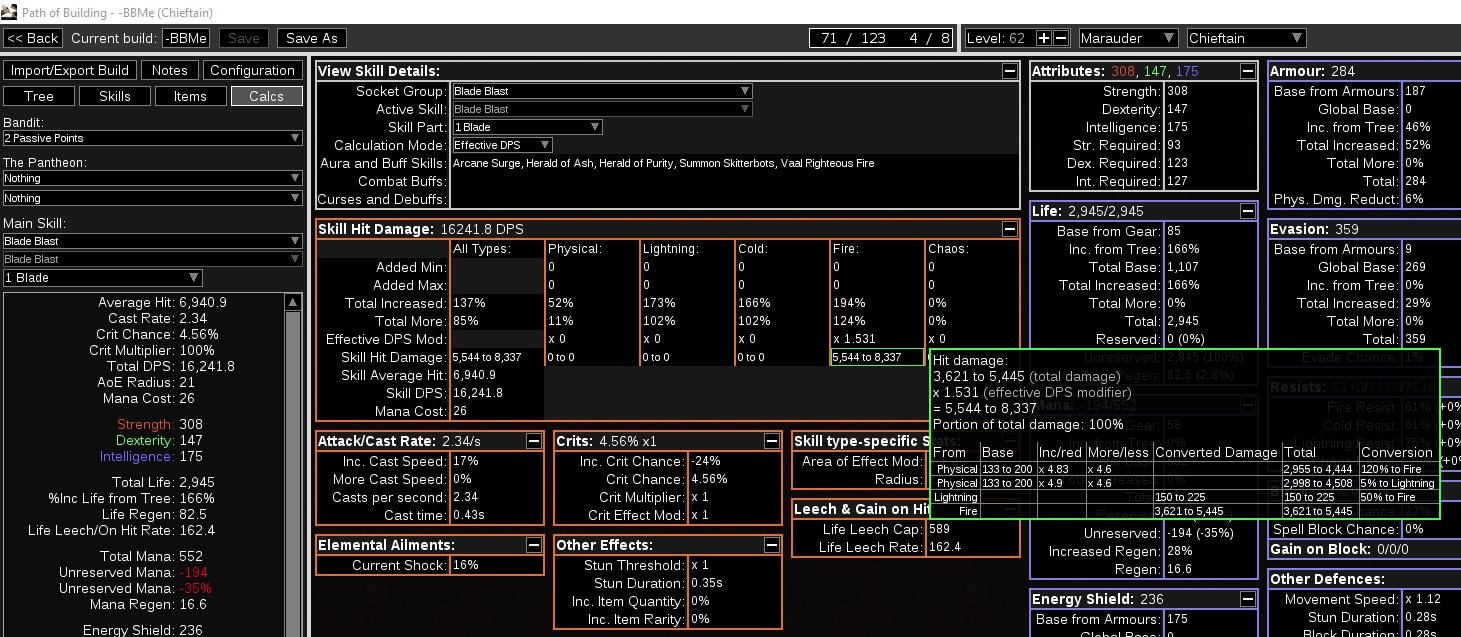Click the Save button
The width and height of the screenshot is (1461, 637).
point(244,38)
